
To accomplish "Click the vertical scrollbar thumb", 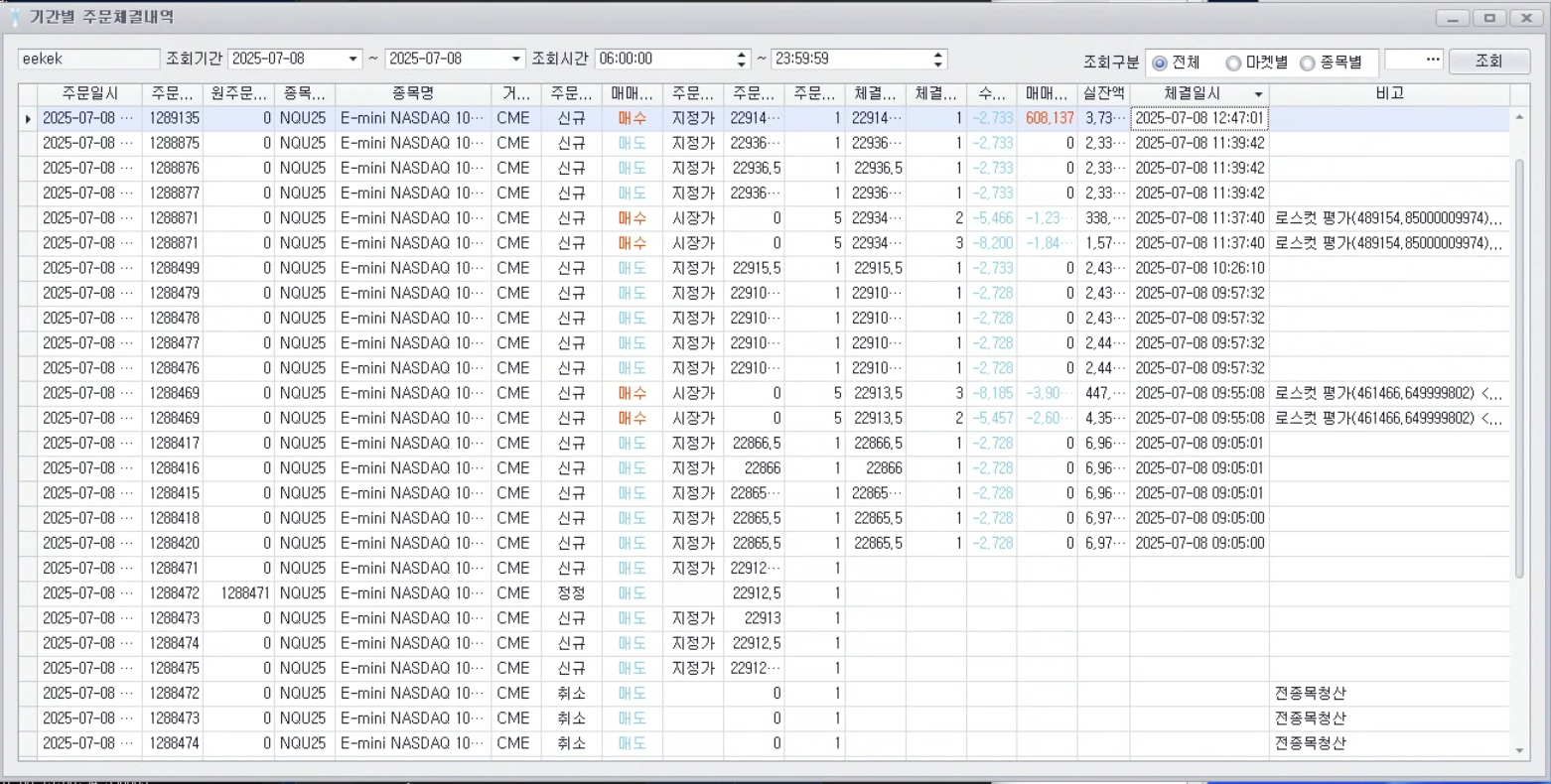I will [x=1518, y=367].
